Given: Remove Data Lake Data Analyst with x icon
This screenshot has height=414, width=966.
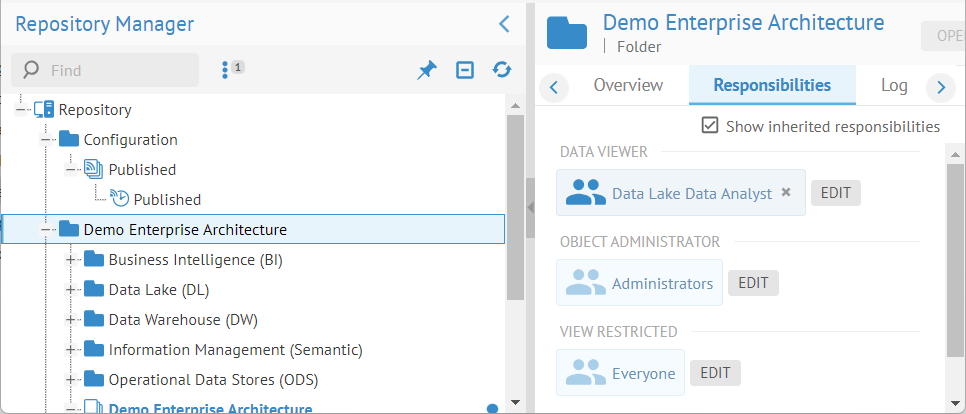Looking at the screenshot, I should [786, 192].
